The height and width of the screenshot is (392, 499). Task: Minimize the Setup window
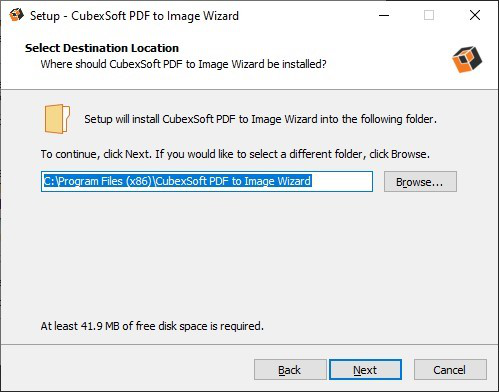point(384,15)
